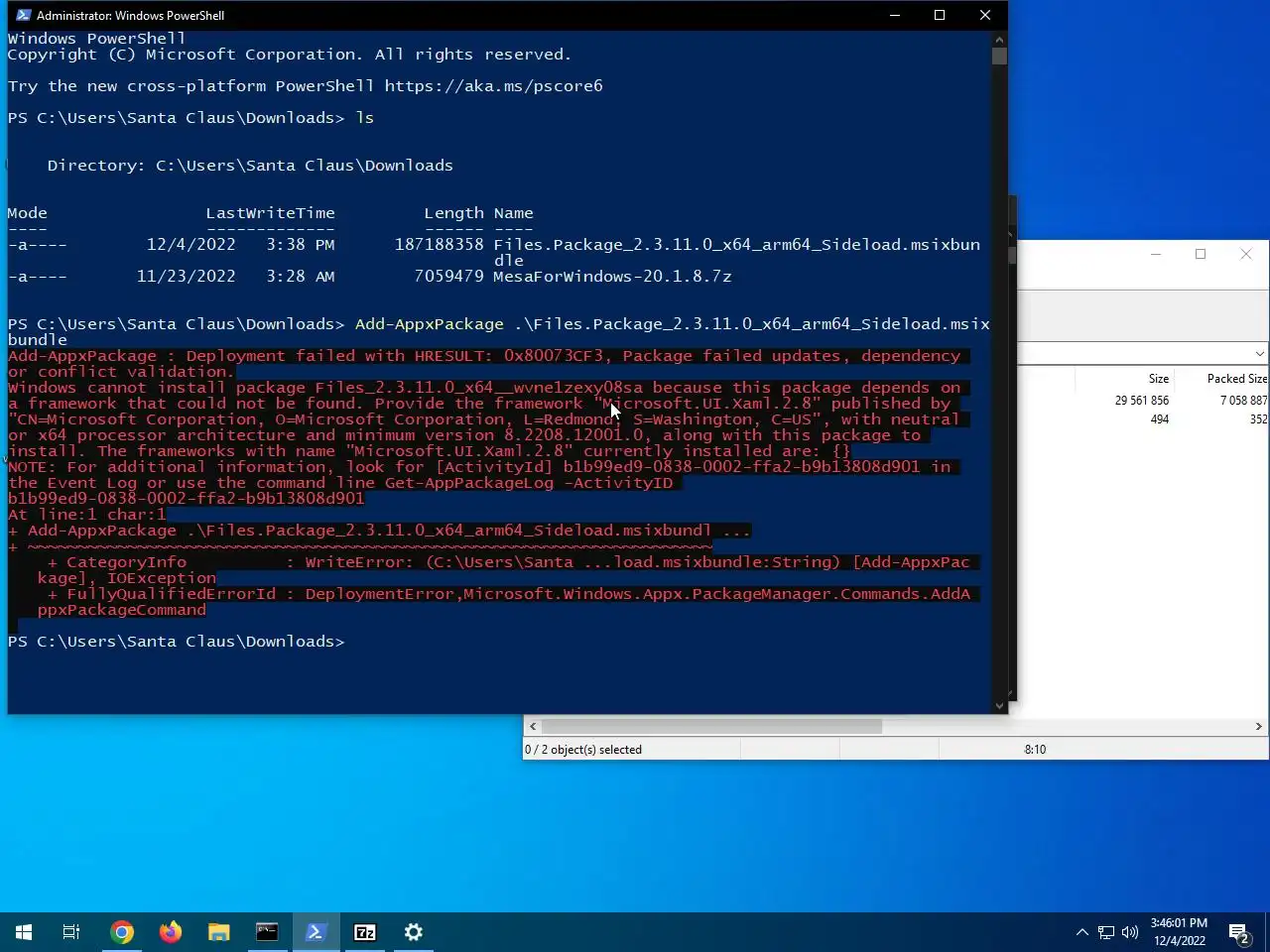Viewport: 1270px width, 952px height.
Task: Switch to the 7-Zip taskbar icon
Action: click(x=365, y=932)
